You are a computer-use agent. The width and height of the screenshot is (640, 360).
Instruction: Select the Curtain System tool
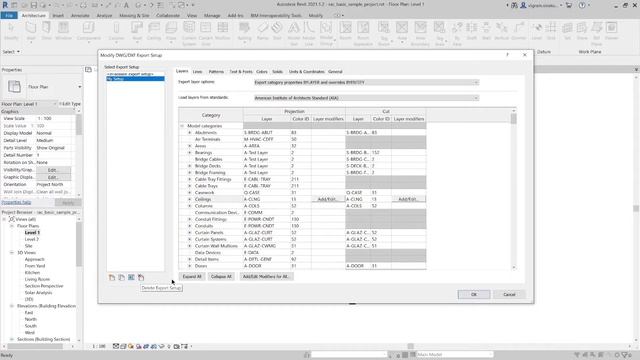pyautogui.click(x=189, y=33)
